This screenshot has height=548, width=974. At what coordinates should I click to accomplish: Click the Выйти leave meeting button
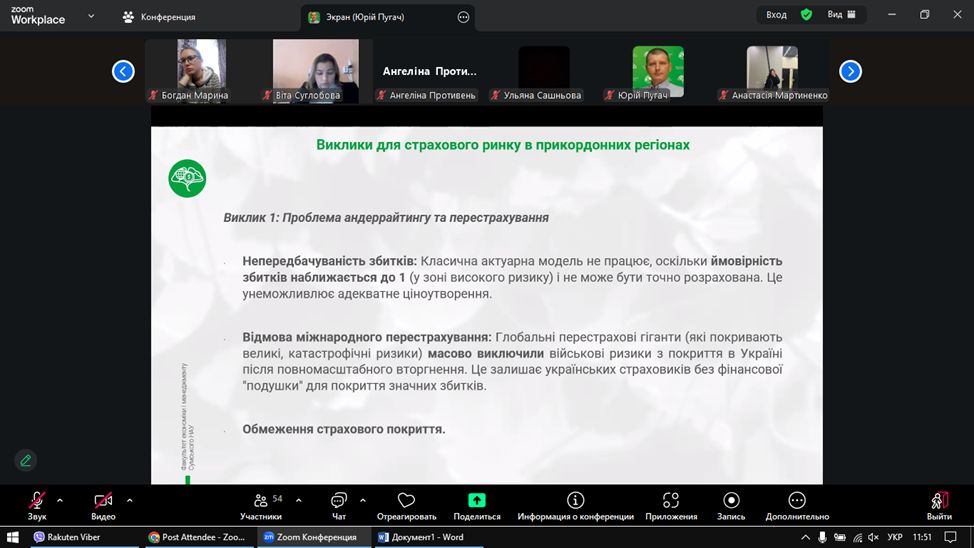click(x=939, y=505)
